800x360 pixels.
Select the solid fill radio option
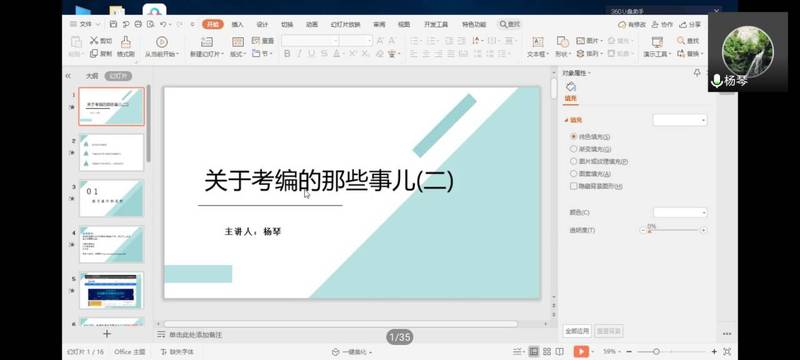tap(573, 137)
